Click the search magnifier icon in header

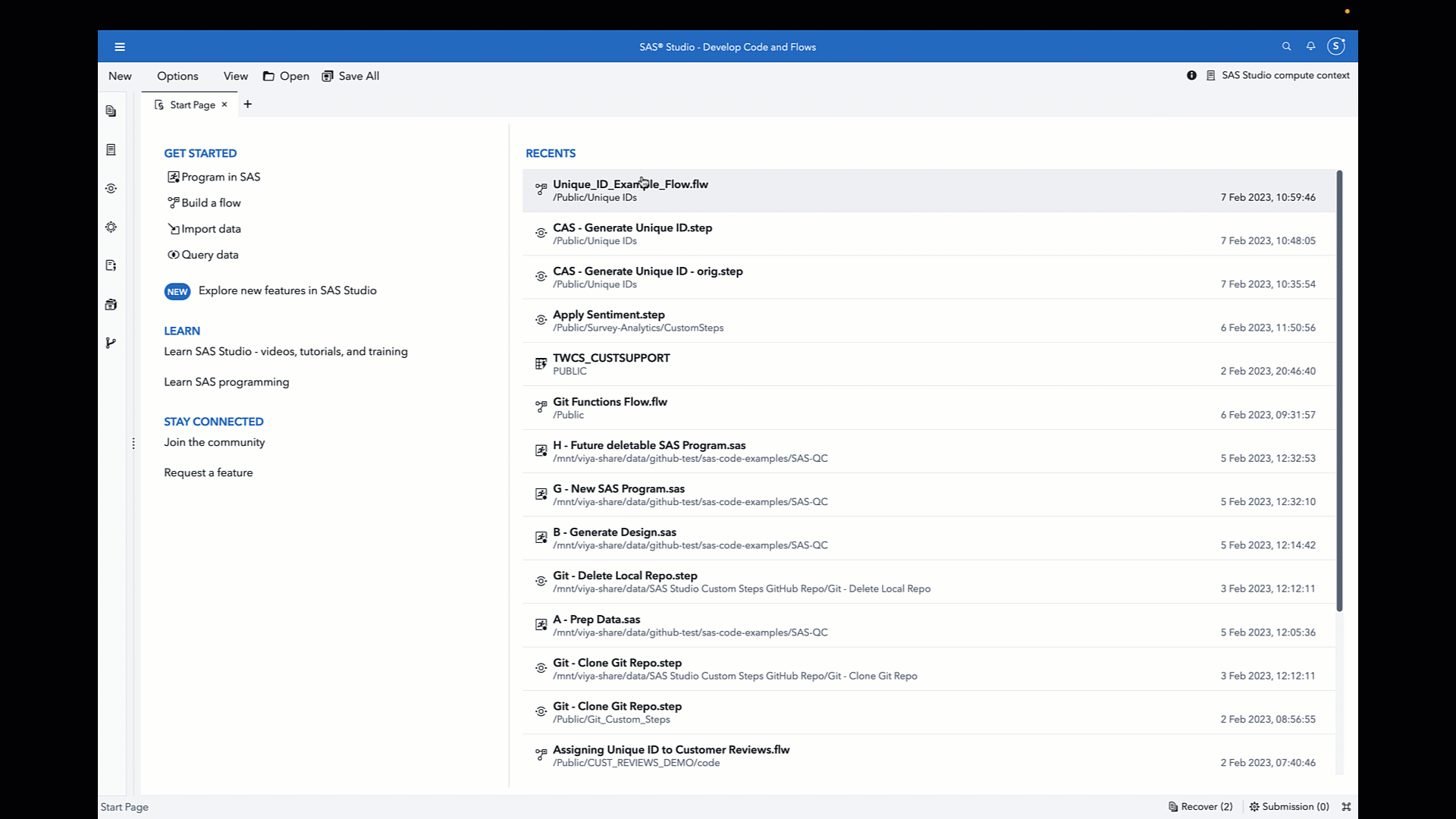pyautogui.click(x=1287, y=47)
